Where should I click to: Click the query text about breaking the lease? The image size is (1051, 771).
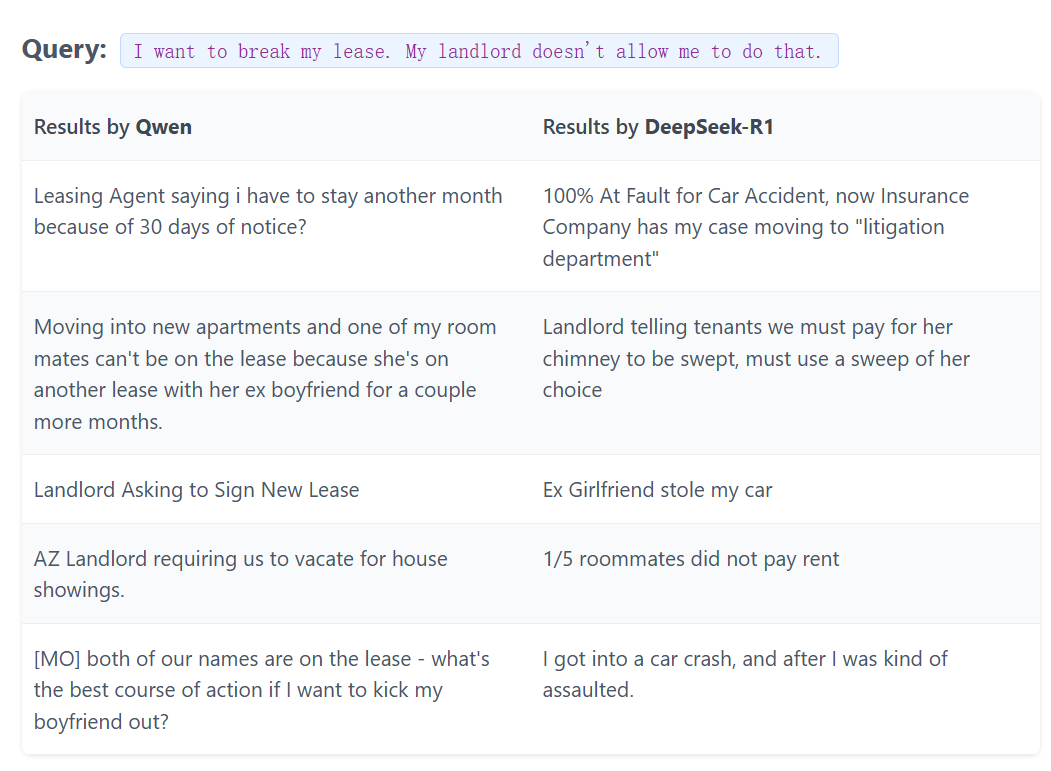pyautogui.click(x=479, y=51)
